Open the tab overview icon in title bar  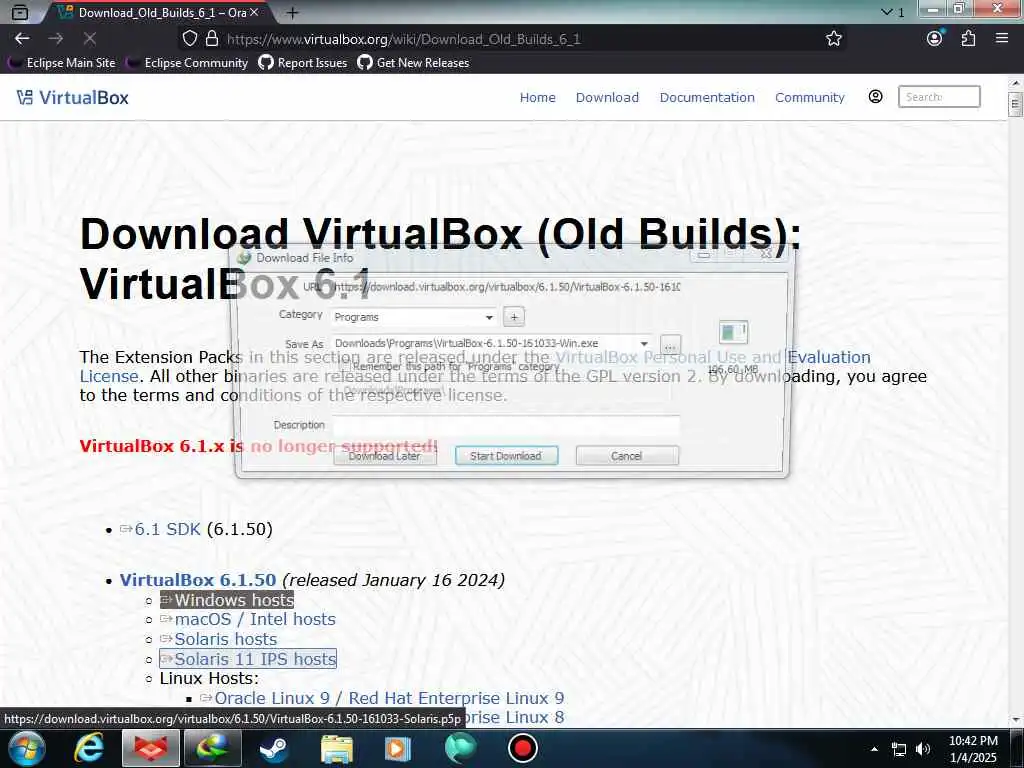(x=20, y=12)
